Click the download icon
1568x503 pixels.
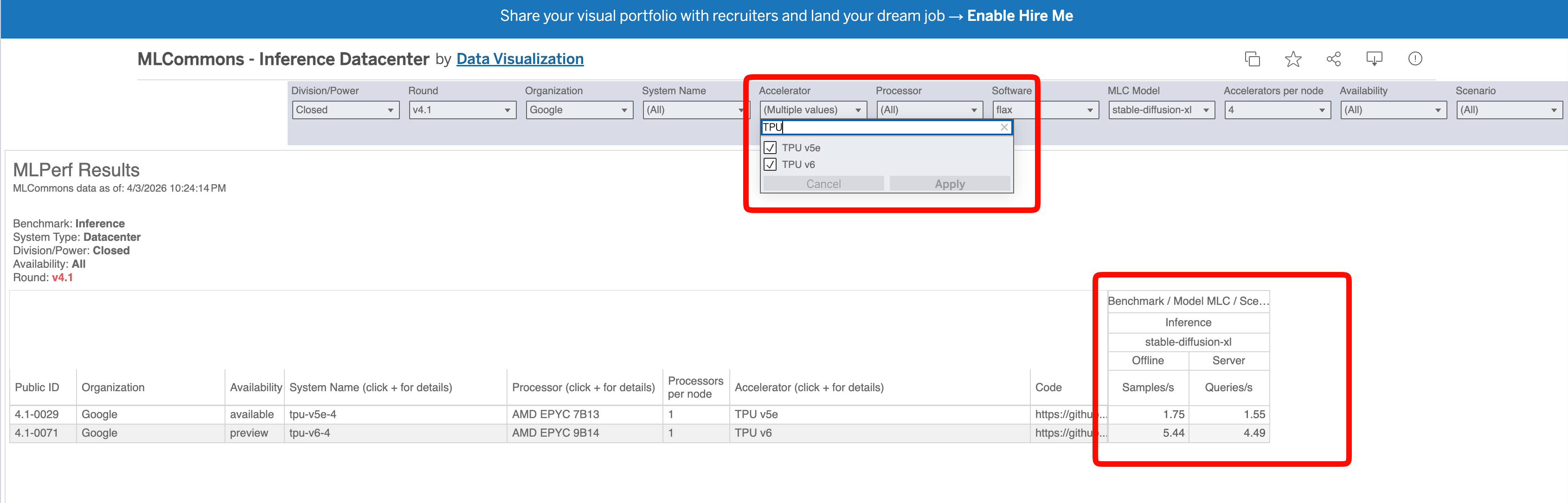1375,59
